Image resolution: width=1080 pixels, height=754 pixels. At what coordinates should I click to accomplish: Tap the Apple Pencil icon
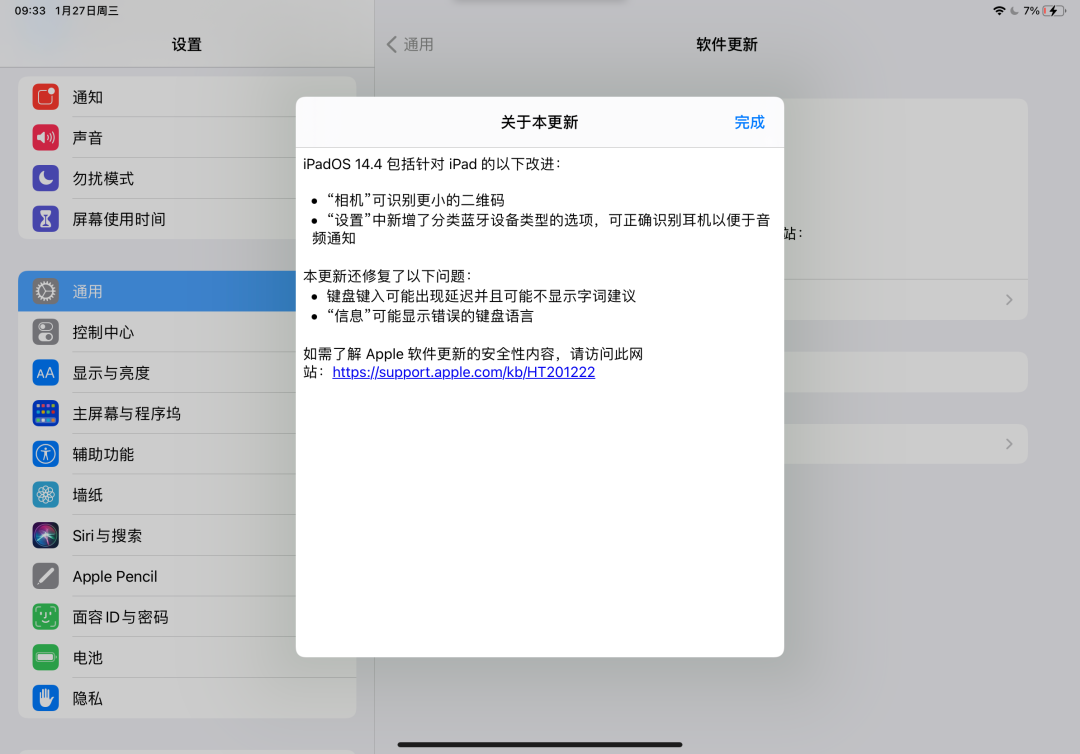point(45,576)
